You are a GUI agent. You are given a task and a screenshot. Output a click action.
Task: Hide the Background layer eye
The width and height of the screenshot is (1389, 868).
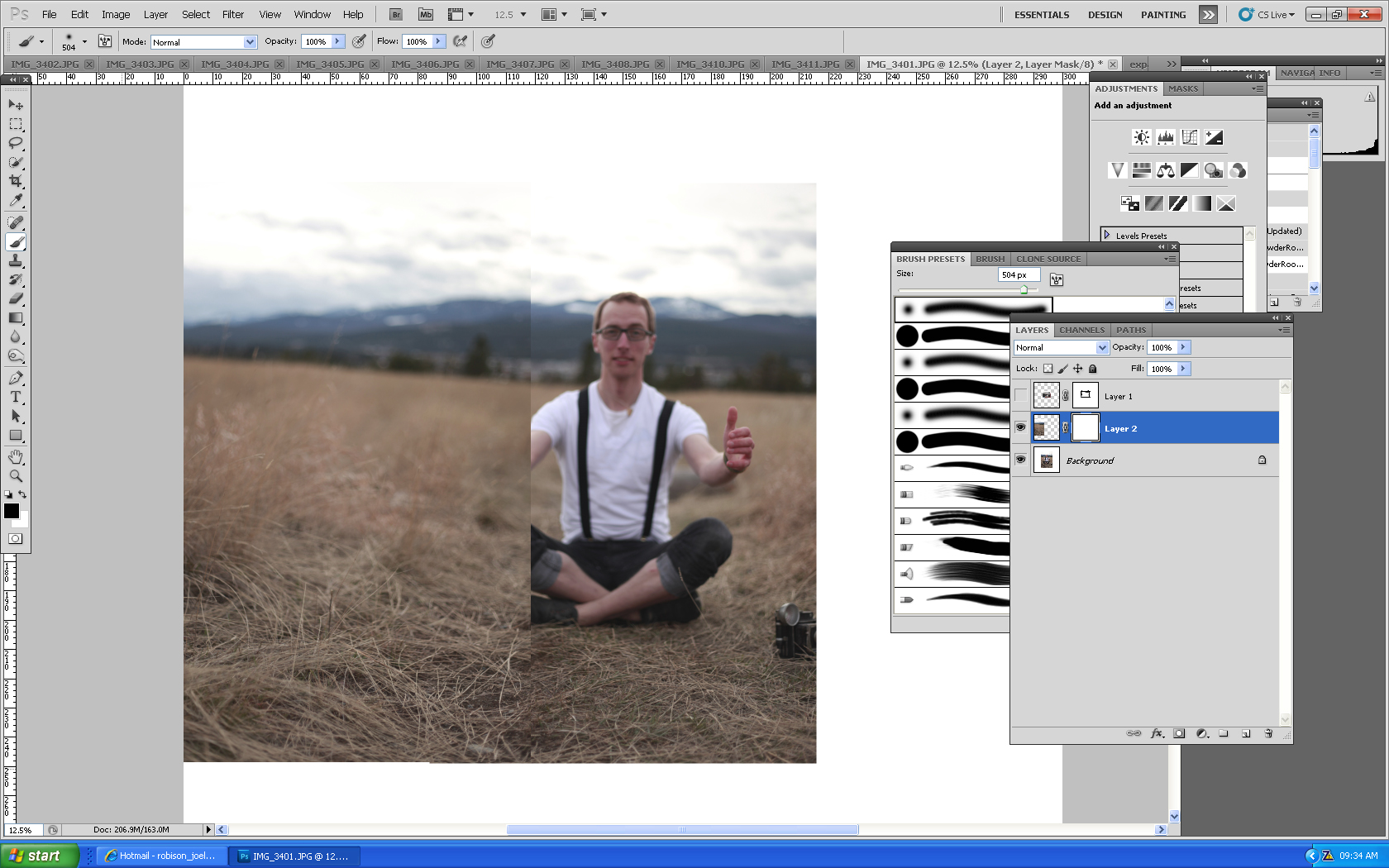coord(1020,460)
